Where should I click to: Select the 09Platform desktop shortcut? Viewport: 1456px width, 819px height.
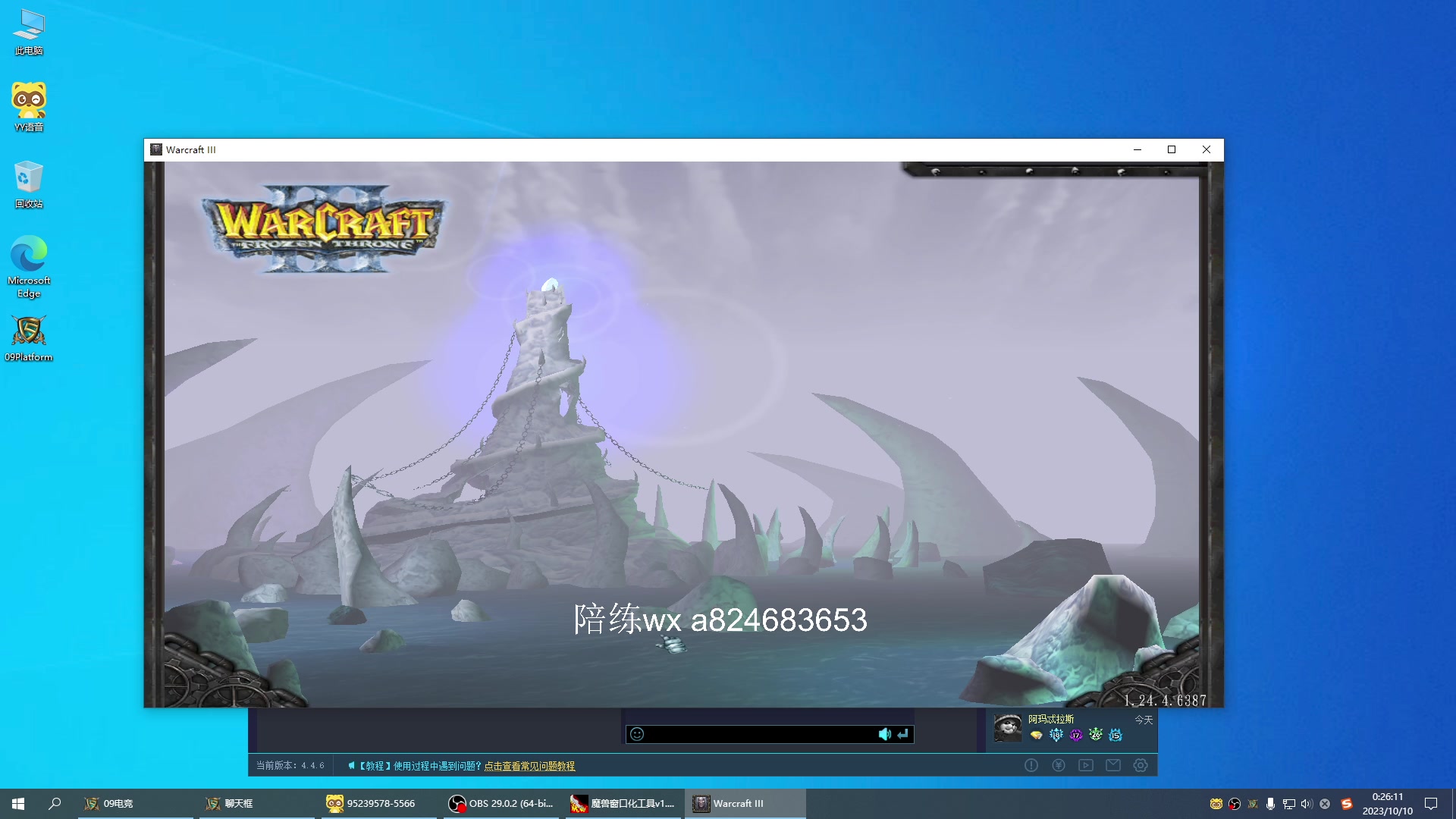pyautogui.click(x=29, y=338)
